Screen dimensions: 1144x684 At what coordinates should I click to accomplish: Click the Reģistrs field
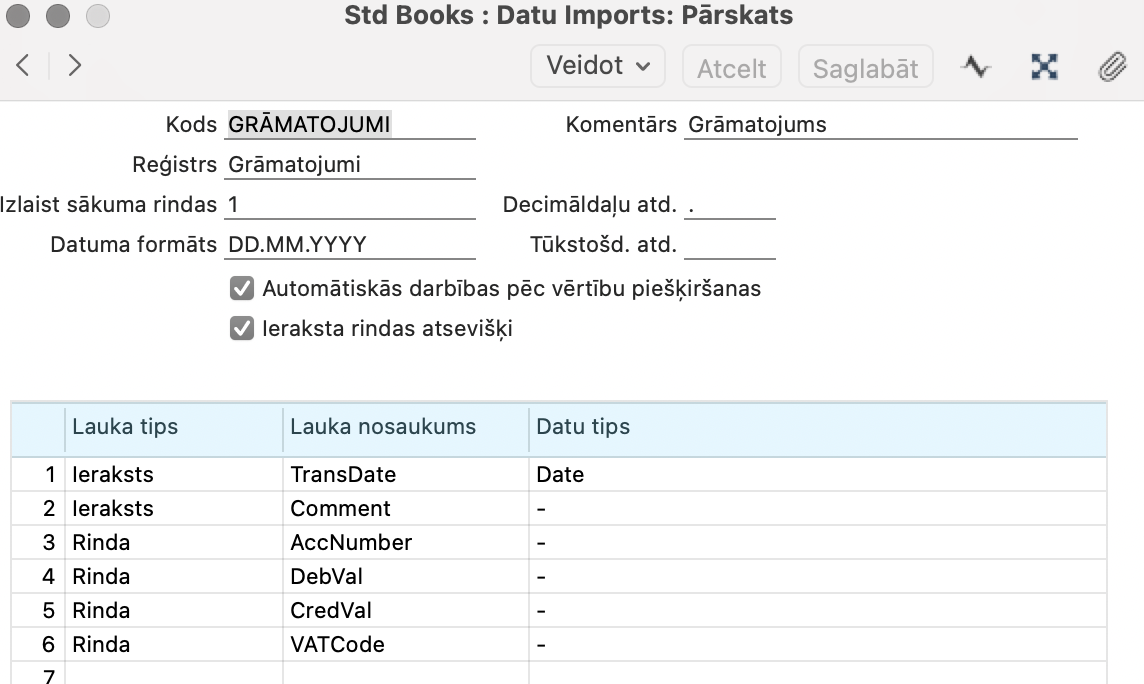(x=350, y=164)
